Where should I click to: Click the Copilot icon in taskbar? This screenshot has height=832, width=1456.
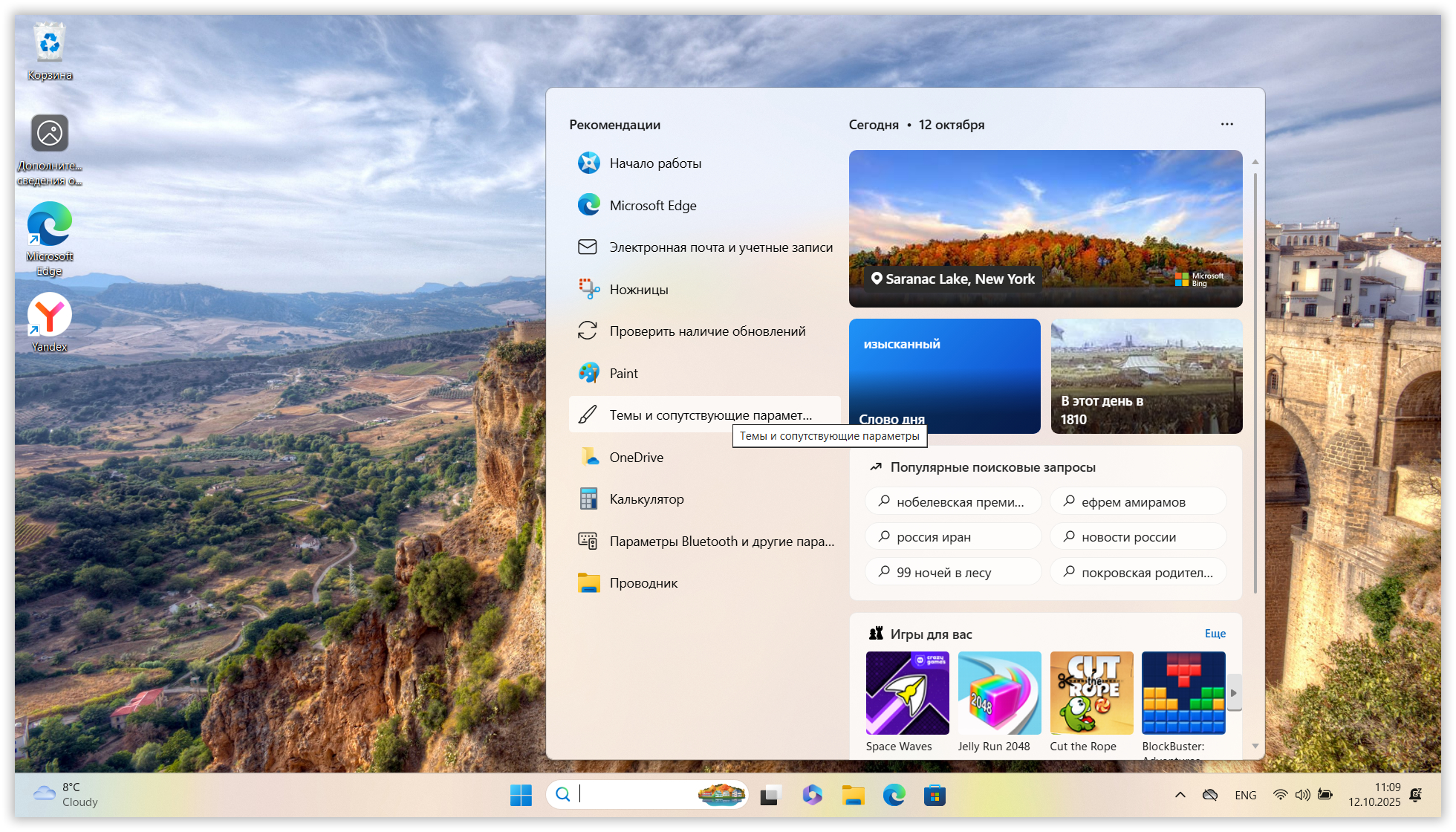[812, 796]
